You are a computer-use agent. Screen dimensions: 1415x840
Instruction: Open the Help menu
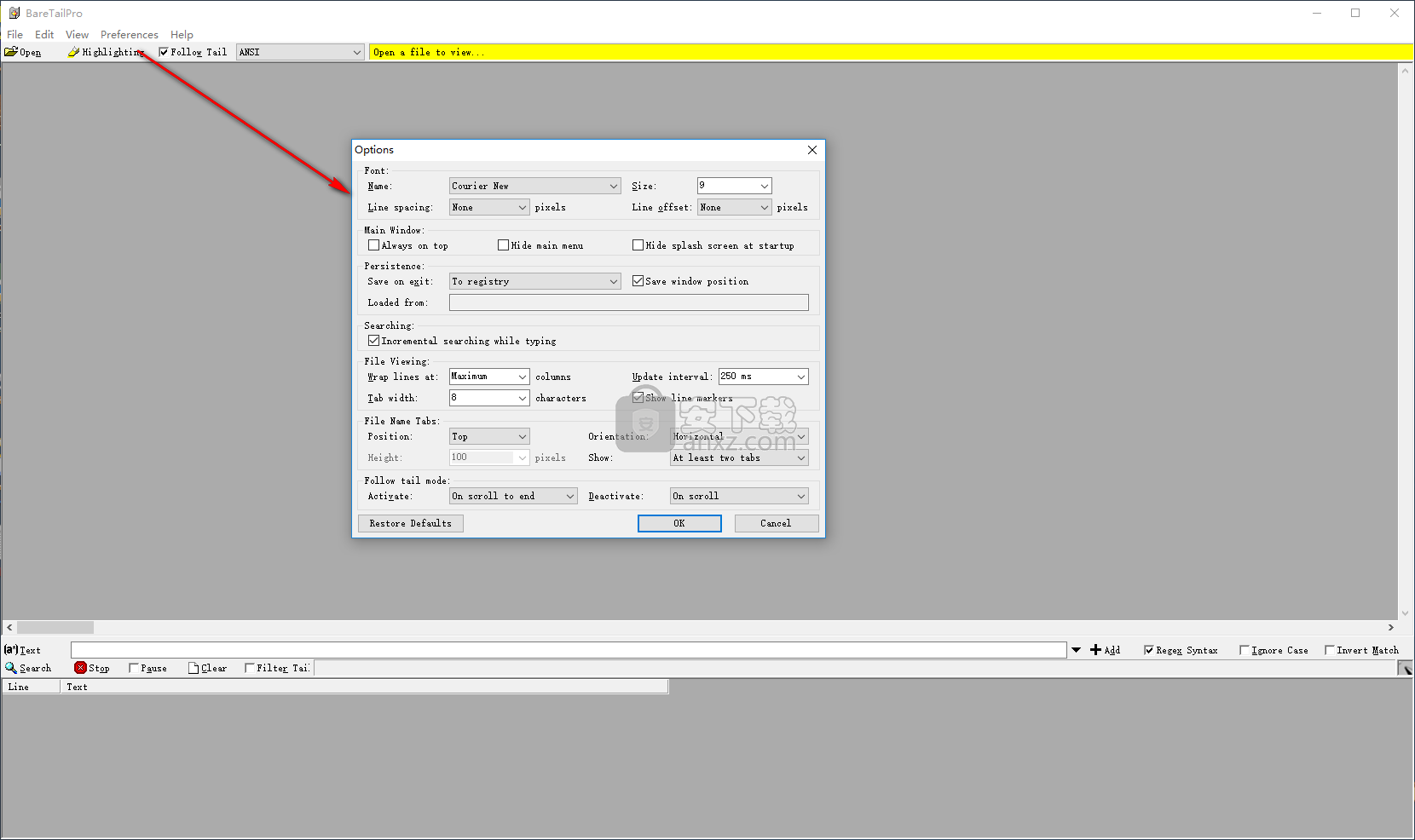(182, 35)
